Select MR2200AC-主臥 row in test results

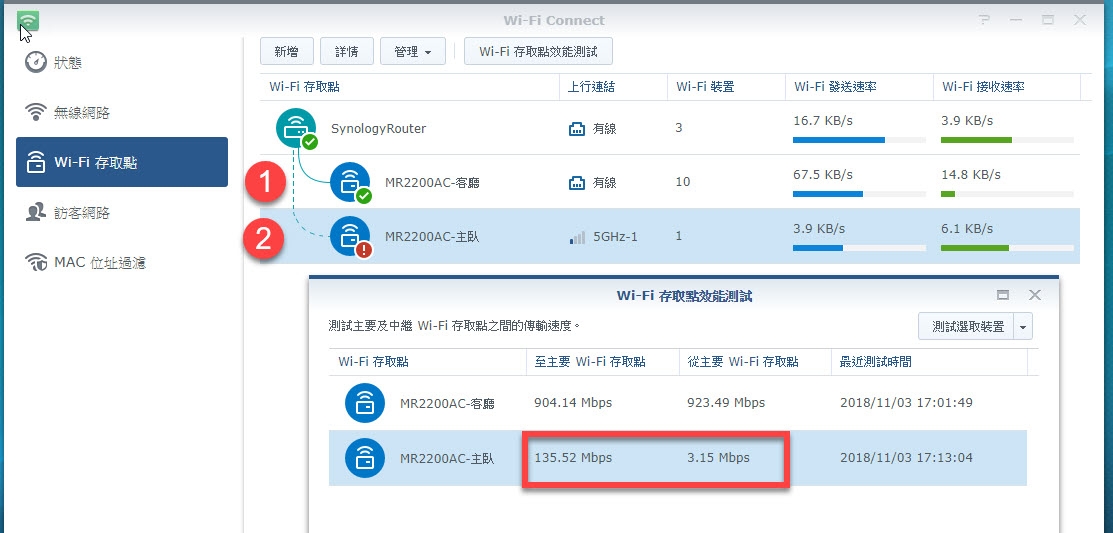678,458
